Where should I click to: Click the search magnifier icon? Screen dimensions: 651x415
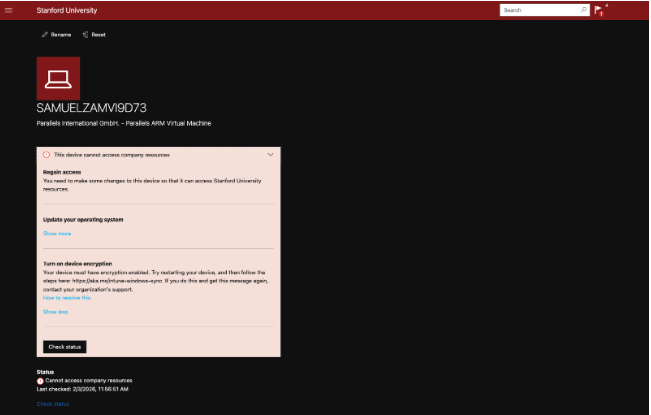point(583,10)
